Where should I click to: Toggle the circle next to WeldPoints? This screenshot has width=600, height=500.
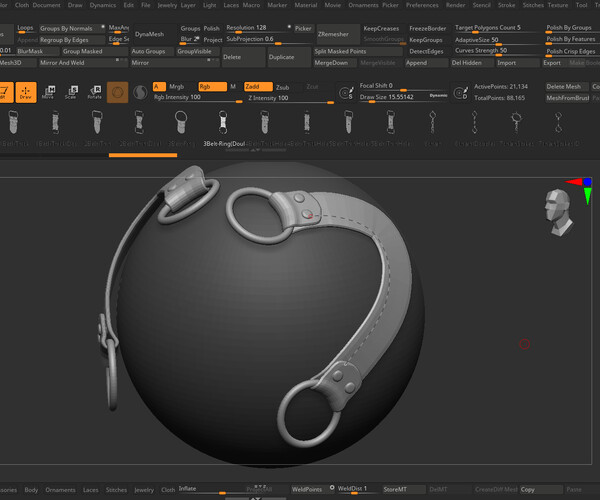[x=332, y=488]
